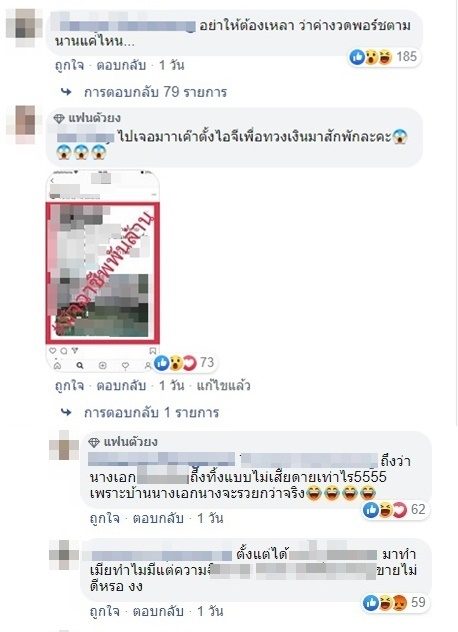The width and height of the screenshot is (458, 632).
Task: Click the 1 วัน timestamp on the last comment
Action: (x=210, y=611)
